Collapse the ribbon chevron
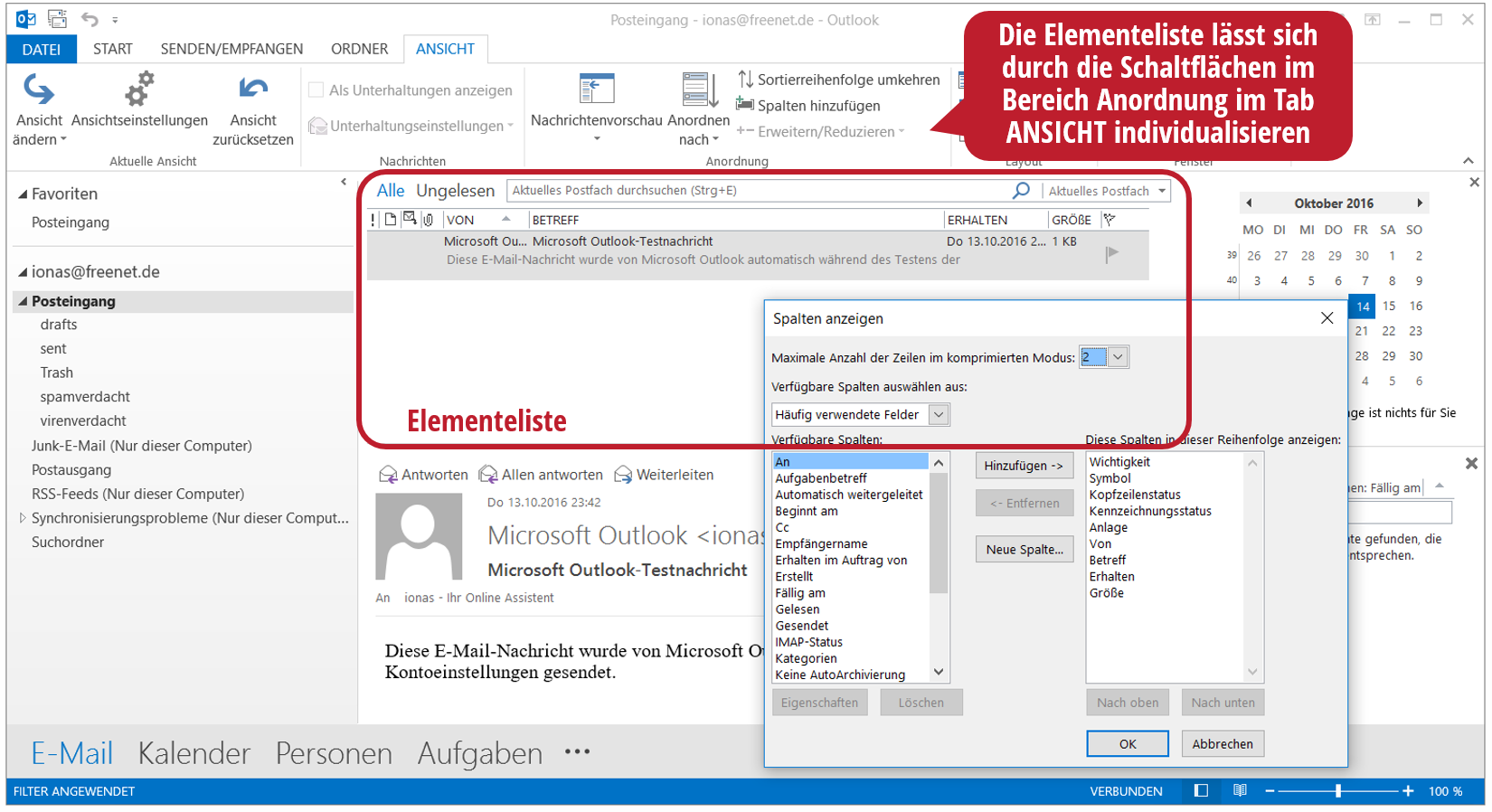This screenshot has width=1492, height=812. pyautogui.click(x=1468, y=160)
